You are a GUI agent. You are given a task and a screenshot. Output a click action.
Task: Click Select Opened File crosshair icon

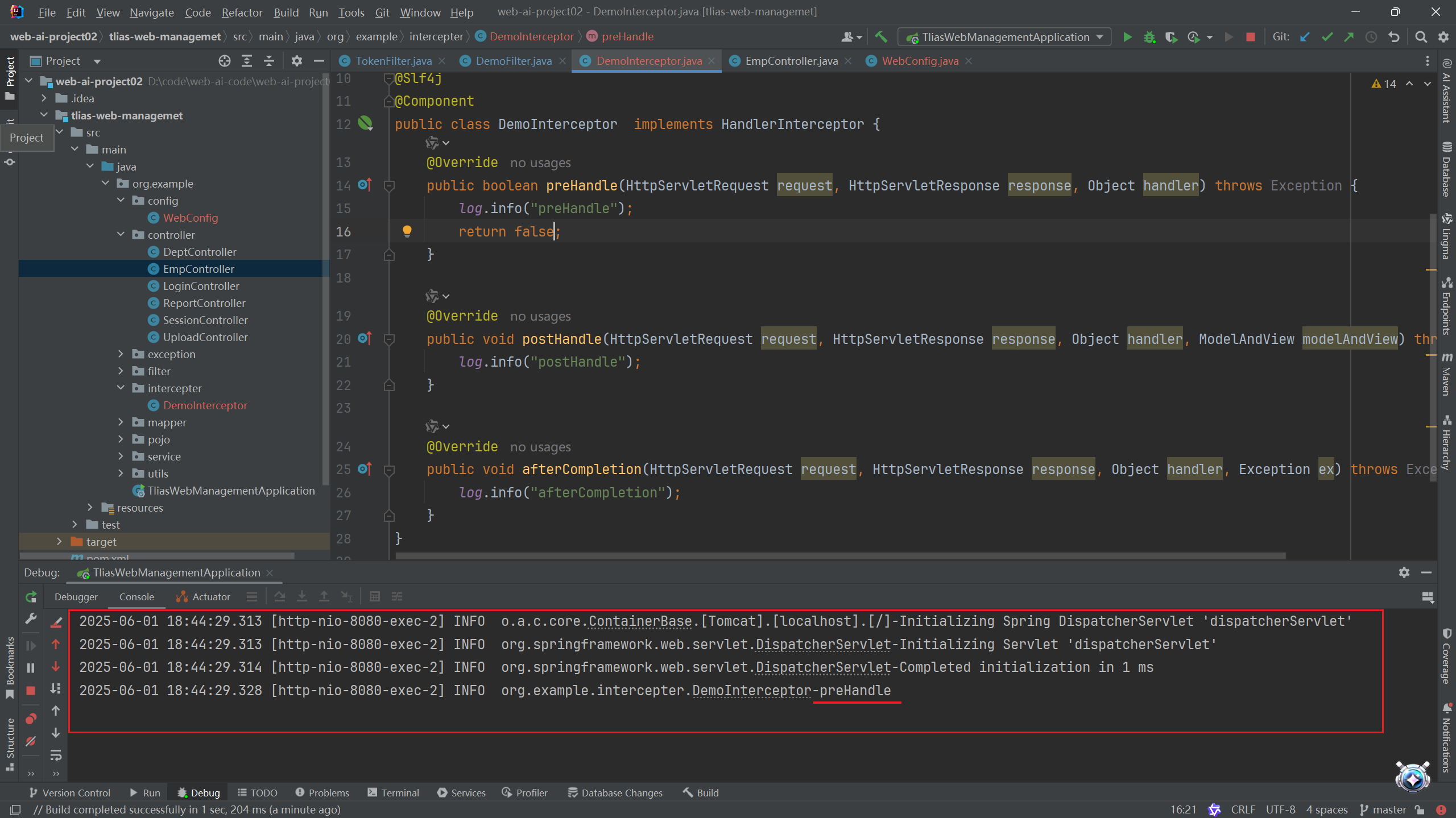coord(224,61)
